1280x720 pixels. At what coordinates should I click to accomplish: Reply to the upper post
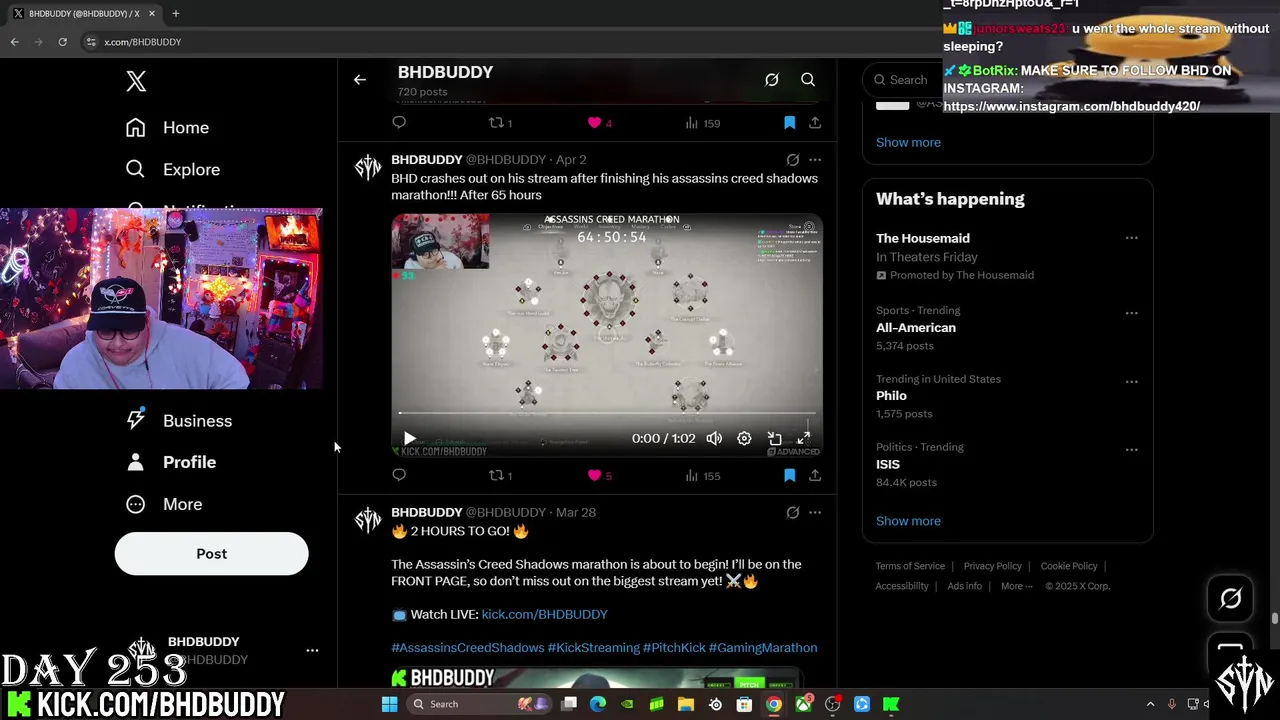[x=399, y=122]
